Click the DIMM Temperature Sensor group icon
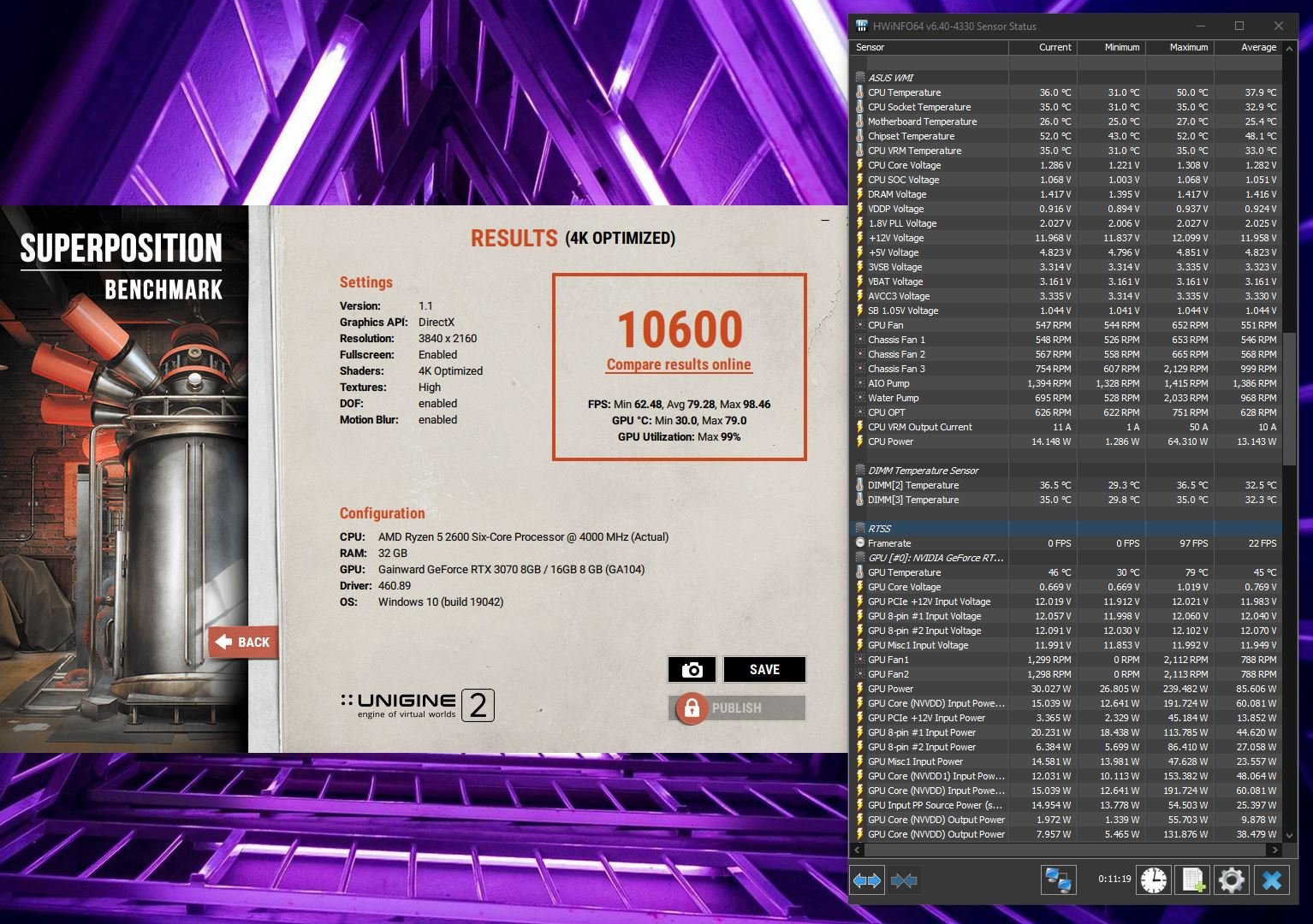 pyautogui.click(x=860, y=471)
